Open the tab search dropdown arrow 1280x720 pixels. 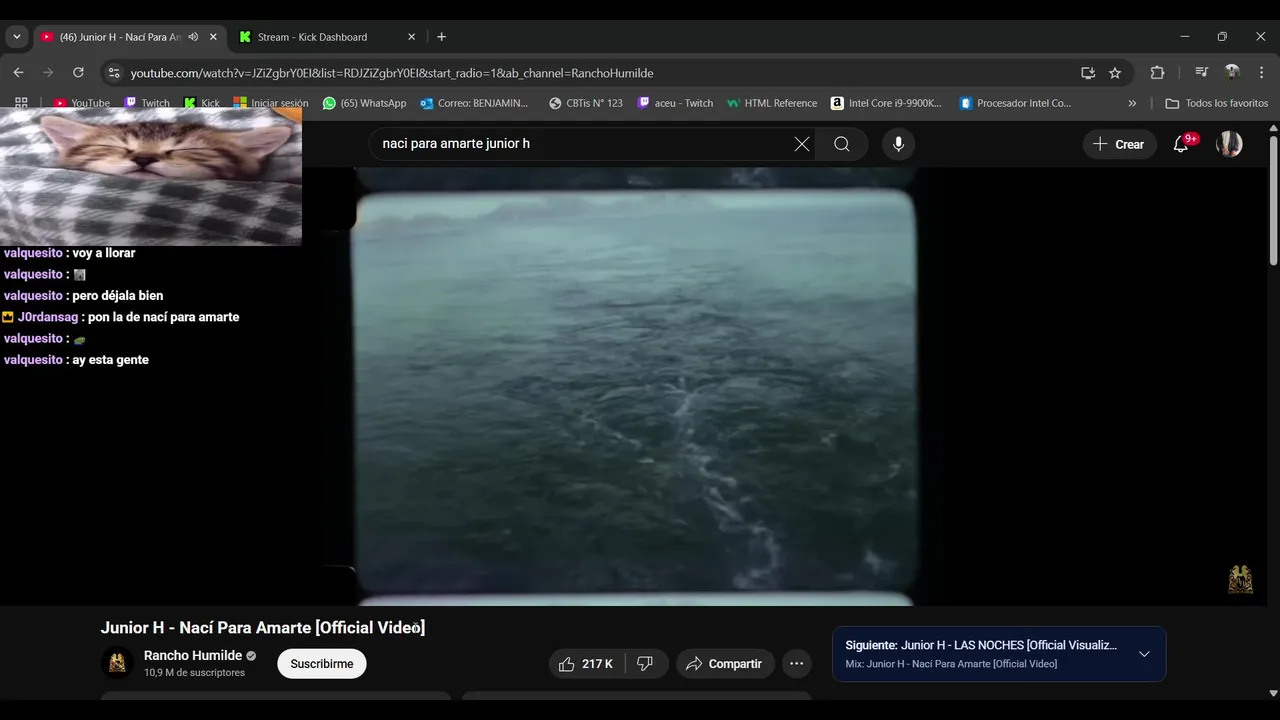tap(16, 37)
